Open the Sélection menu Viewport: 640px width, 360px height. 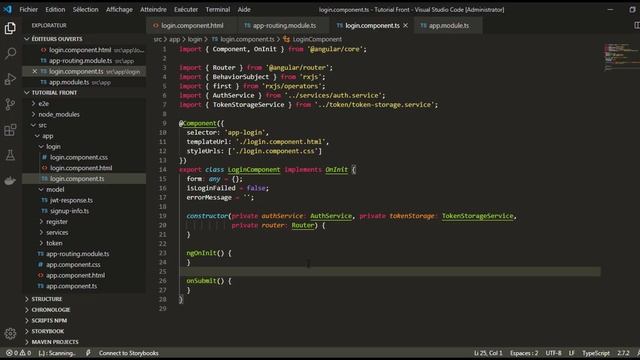coord(85,9)
